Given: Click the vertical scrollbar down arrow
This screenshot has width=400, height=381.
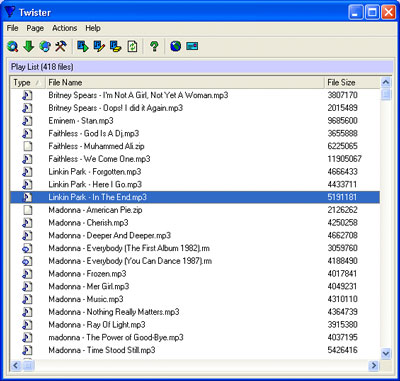Looking at the screenshot, I should (386, 353).
